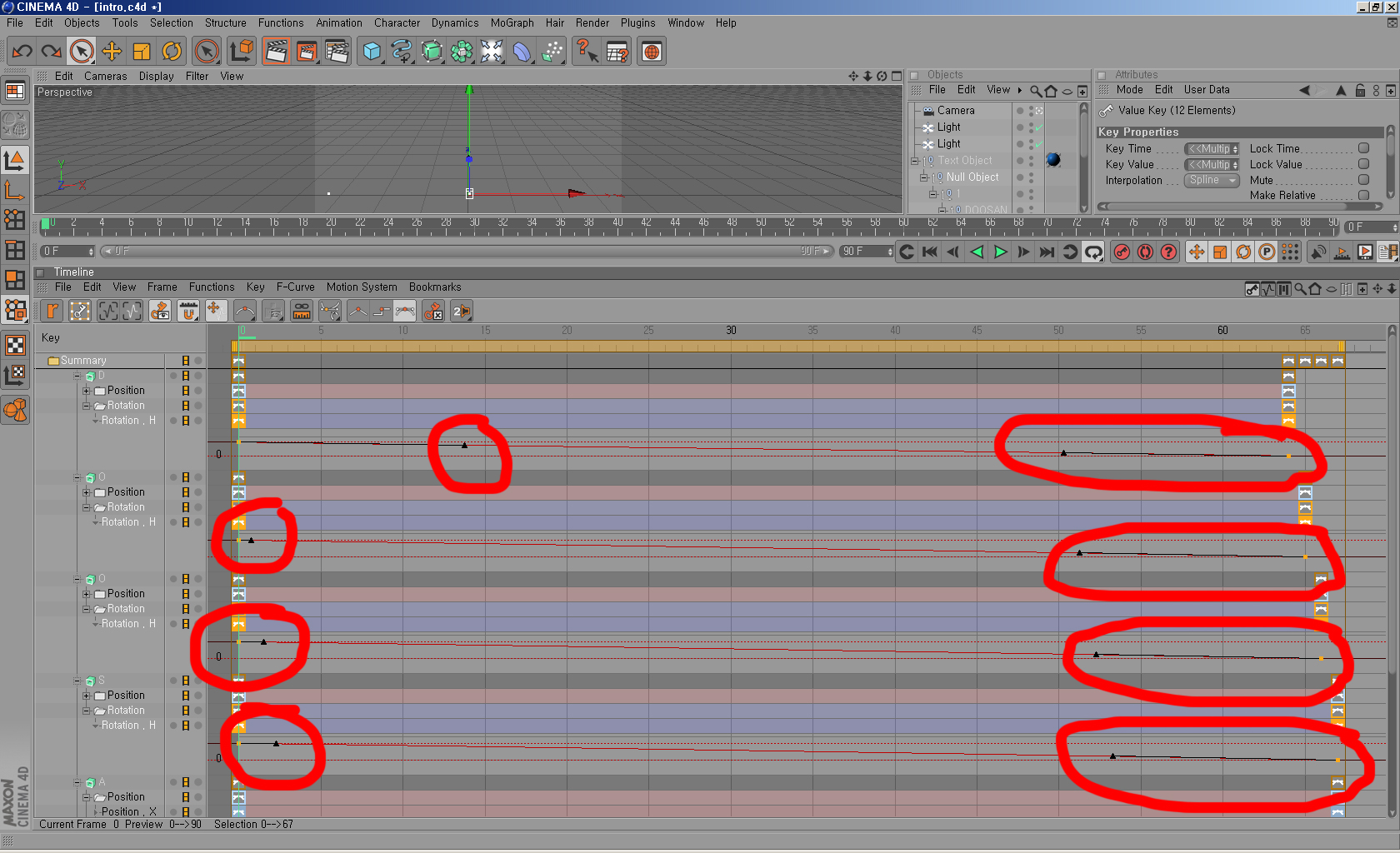
Task: Play animation backwards
Action: pos(977,252)
